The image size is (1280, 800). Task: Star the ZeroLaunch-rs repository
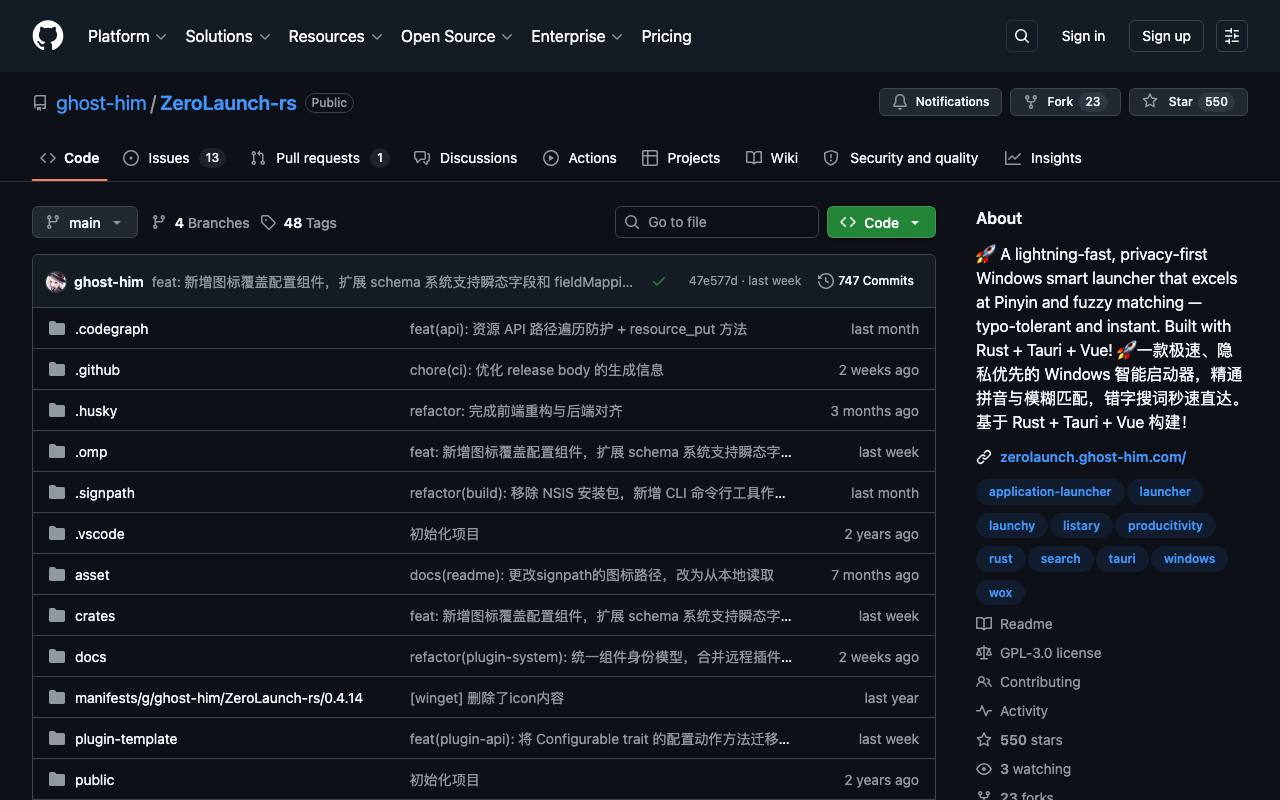pyautogui.click(x=1188, y=102)
